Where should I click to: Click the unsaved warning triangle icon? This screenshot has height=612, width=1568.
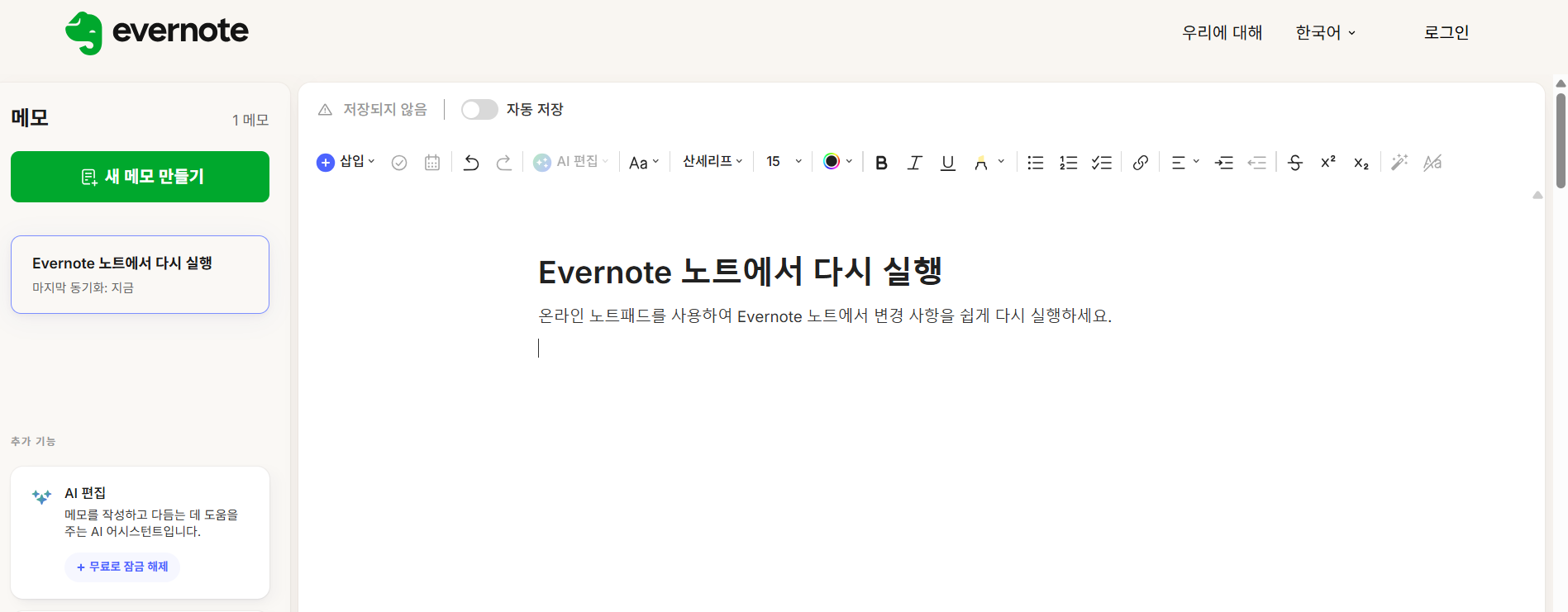pyautogui.click(x=325, y=110)
